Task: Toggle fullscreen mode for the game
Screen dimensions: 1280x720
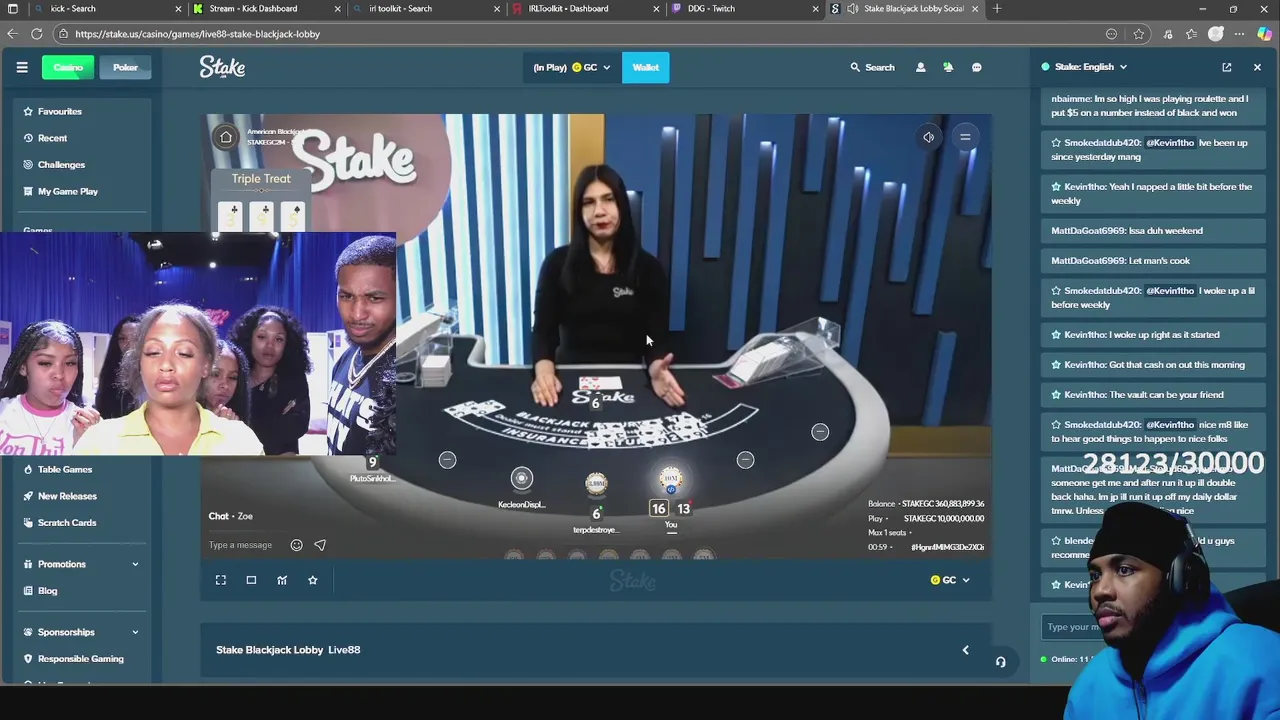Action: [221, 580]
